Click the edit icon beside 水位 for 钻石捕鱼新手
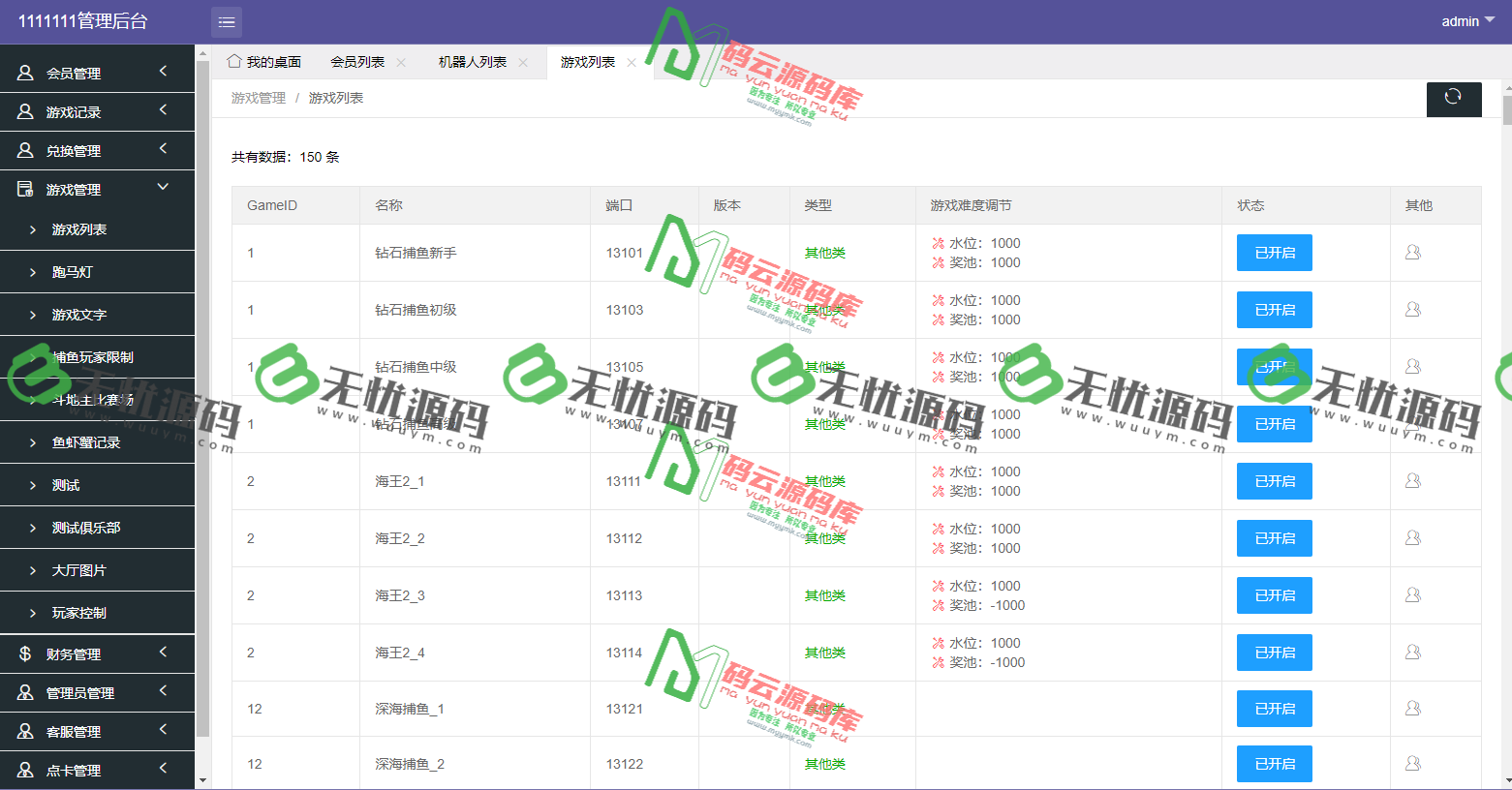 [x=937, y=242]
